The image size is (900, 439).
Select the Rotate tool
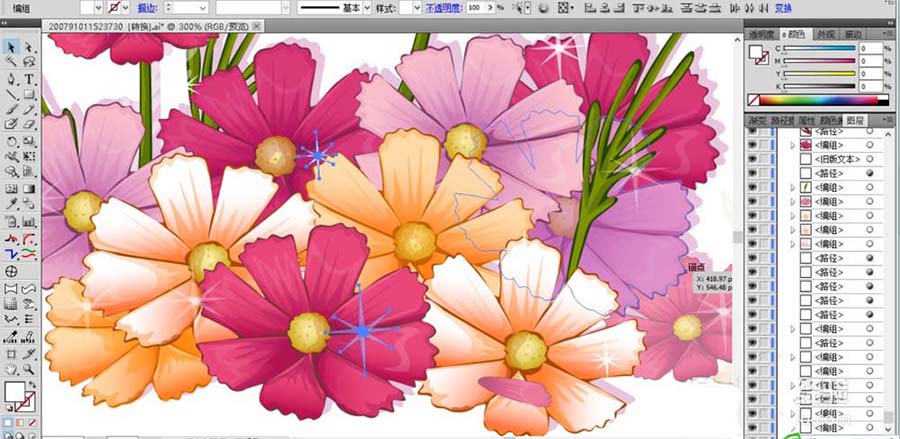pos(11,142)
